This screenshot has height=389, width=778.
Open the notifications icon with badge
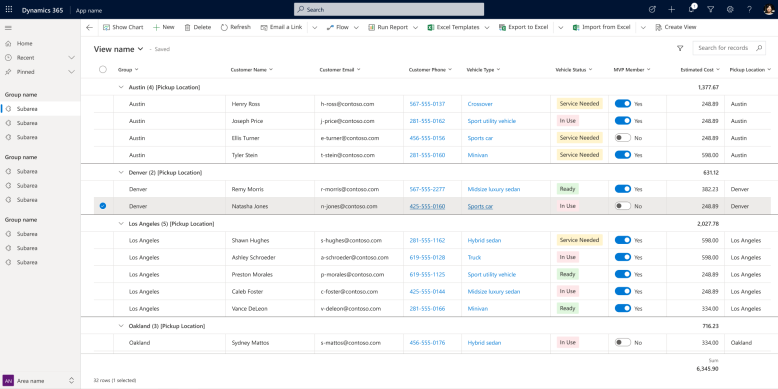[x=692, y=9]
